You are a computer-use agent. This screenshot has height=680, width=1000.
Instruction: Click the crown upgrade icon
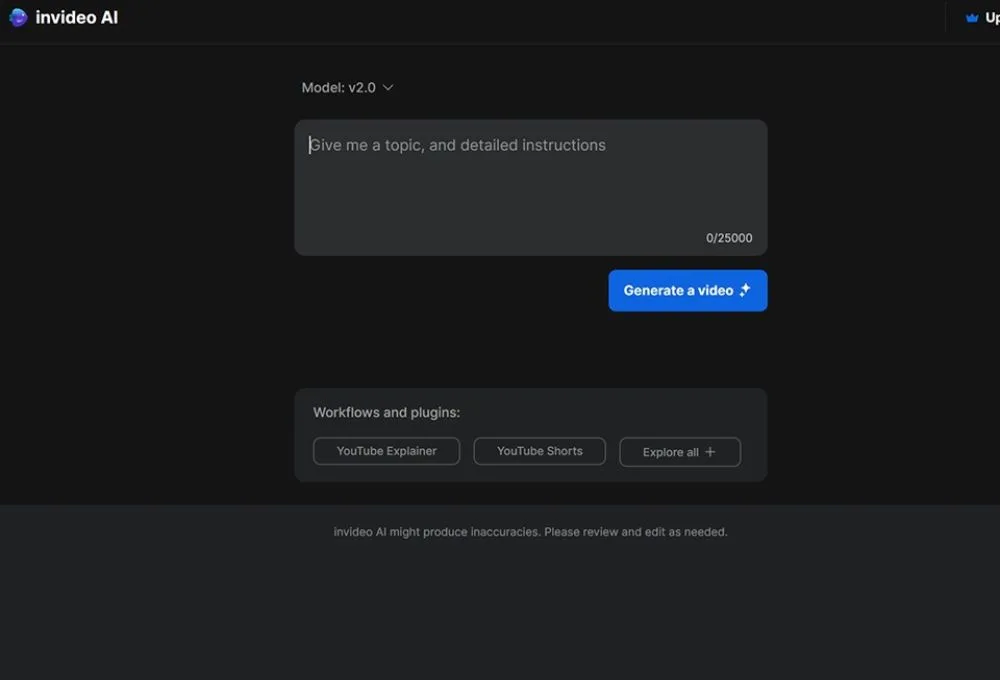tap(972, 18)
